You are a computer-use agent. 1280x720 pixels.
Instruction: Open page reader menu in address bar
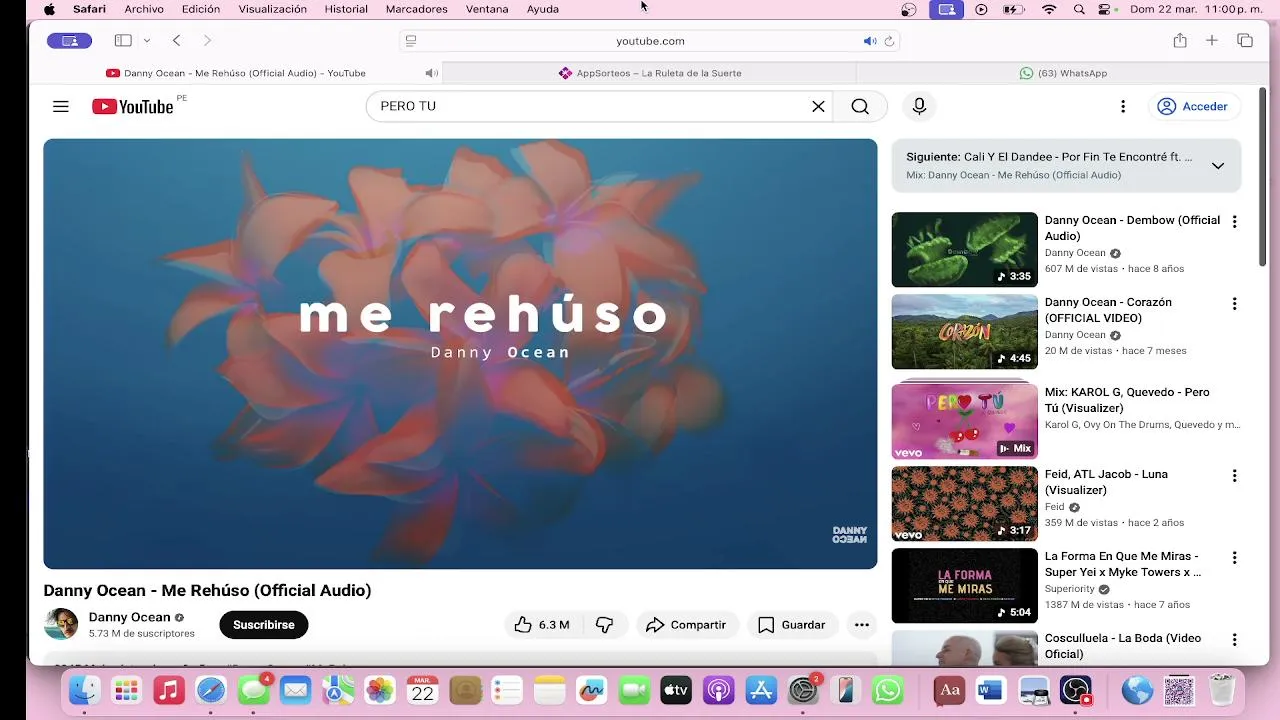coord(410,41)
